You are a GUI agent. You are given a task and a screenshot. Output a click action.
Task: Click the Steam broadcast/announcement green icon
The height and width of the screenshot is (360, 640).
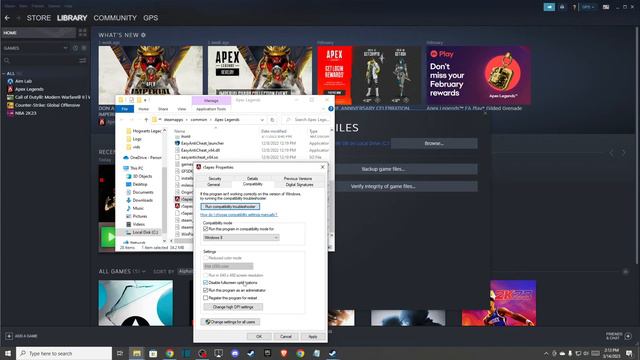coord(549,7)
